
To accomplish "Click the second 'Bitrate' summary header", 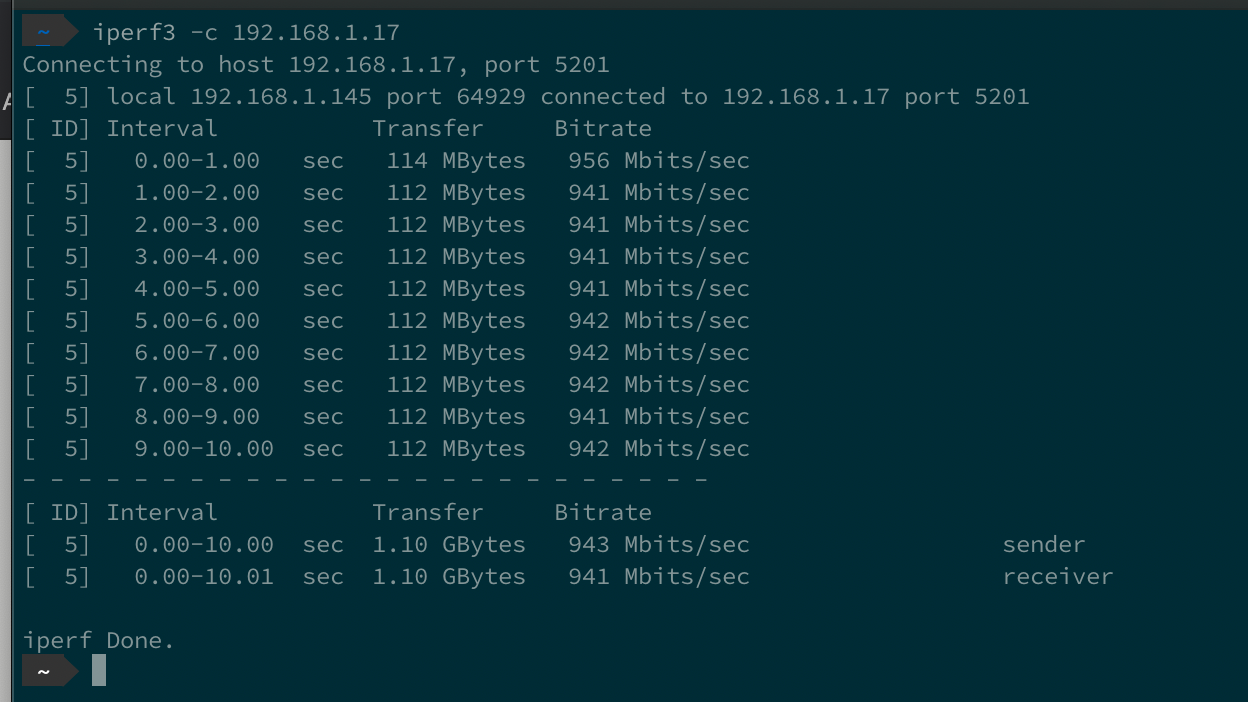I will tap(603, 513).
